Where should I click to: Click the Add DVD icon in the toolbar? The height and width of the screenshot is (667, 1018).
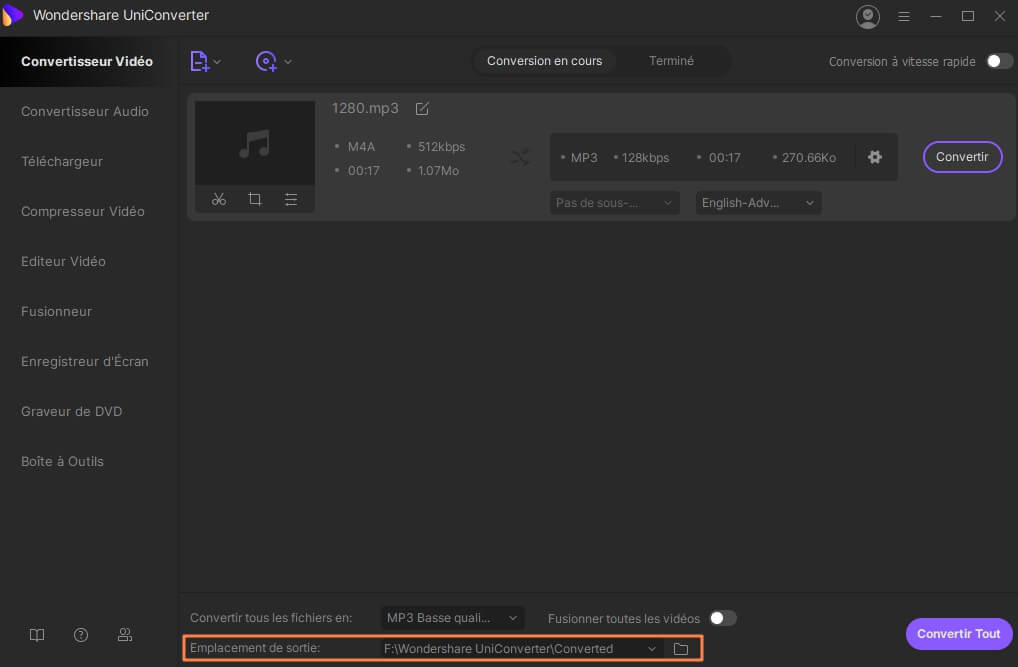point(267,61)
